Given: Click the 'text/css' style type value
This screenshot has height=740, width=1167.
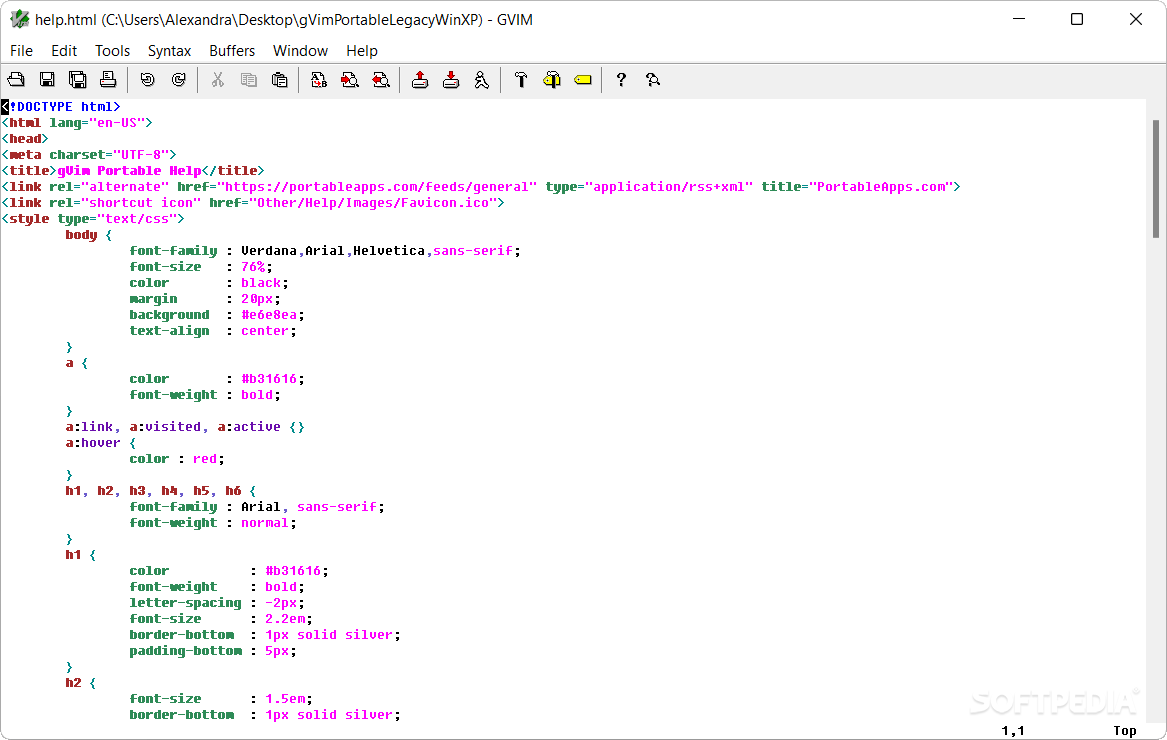Looking at the screenshot, I should click(137, 218).
